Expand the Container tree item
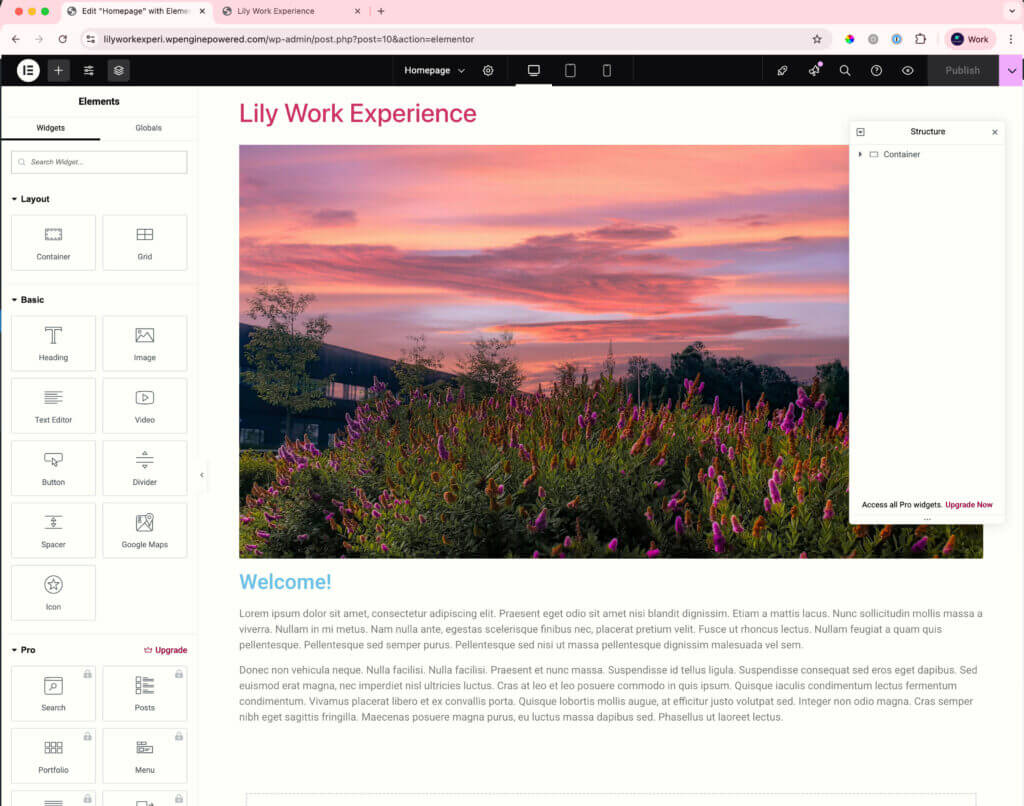This screenshot has width=1024, height=806. (860, 154)
